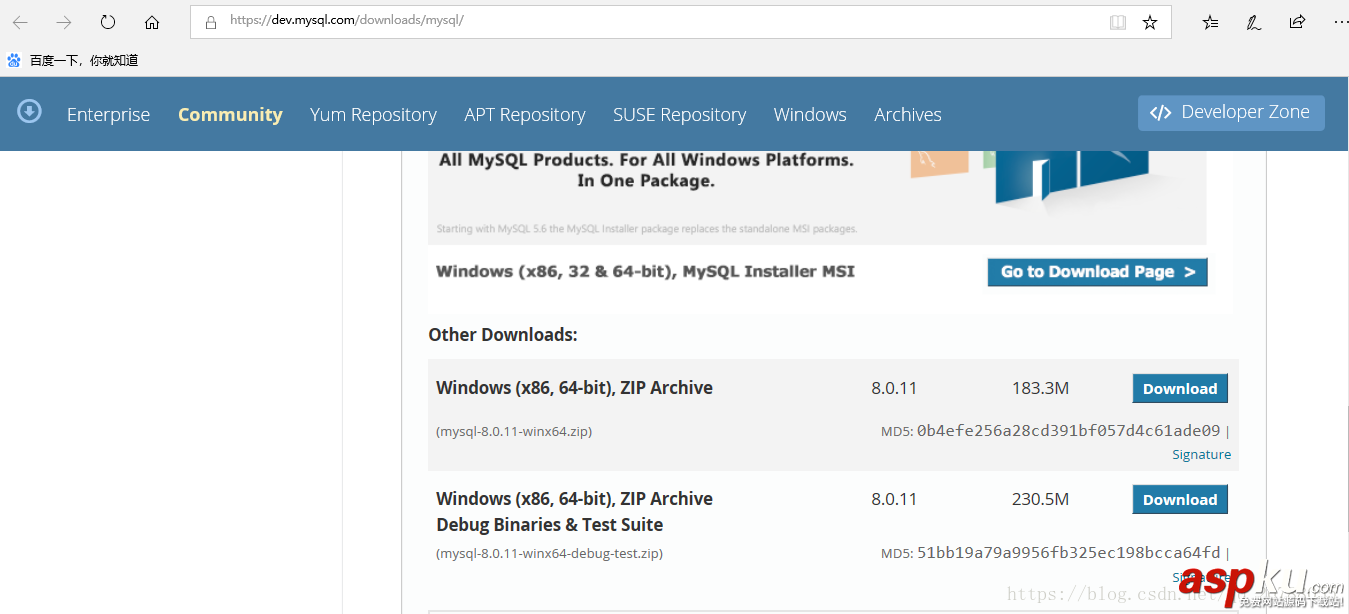Select the 183.3M file size text
Screen dimensions: 1349x614
pyautogui.click(x=1040, y=388)
